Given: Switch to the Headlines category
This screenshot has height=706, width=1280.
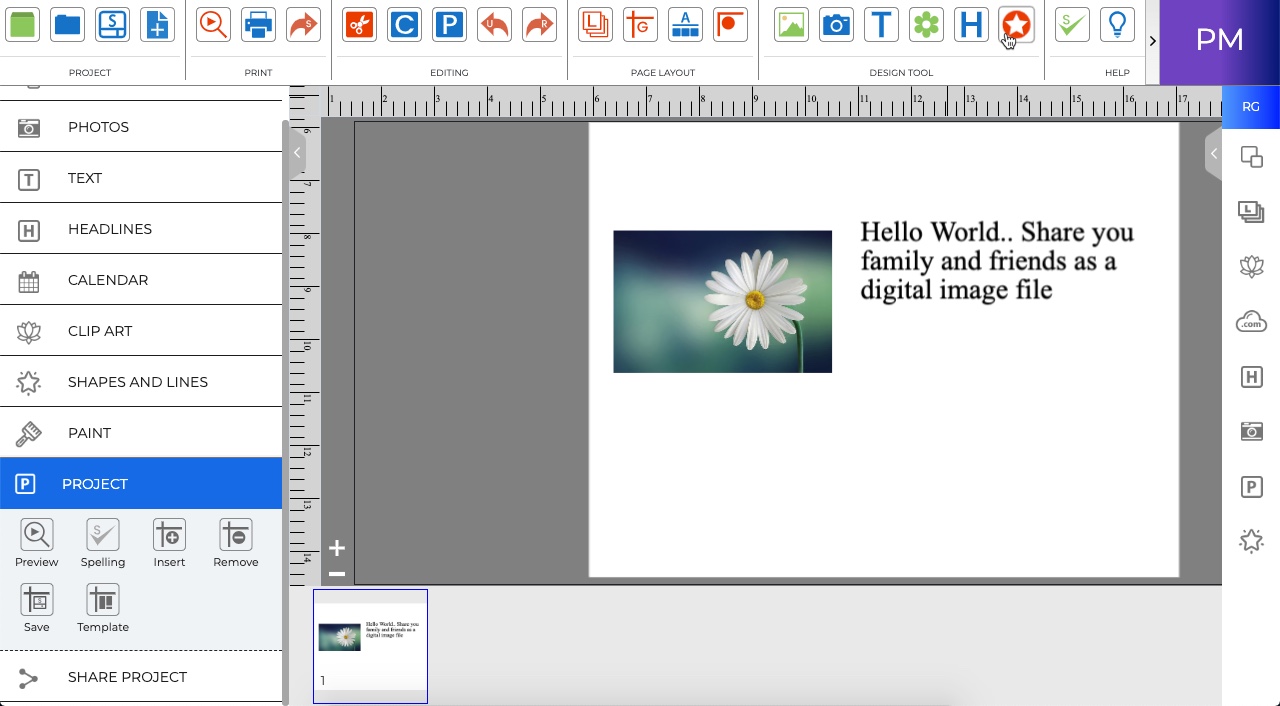Looking at the screenshot, I should tap(110, 229).
